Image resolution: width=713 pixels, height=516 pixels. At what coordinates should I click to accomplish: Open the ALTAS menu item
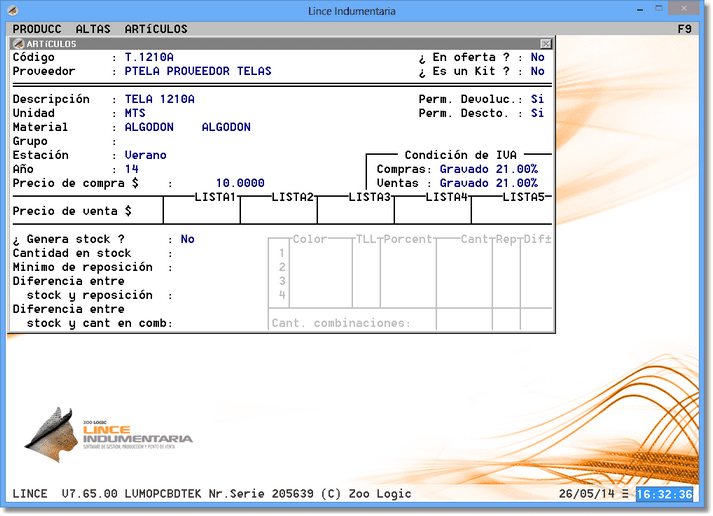pyautogui.click(x=93, y=29)
